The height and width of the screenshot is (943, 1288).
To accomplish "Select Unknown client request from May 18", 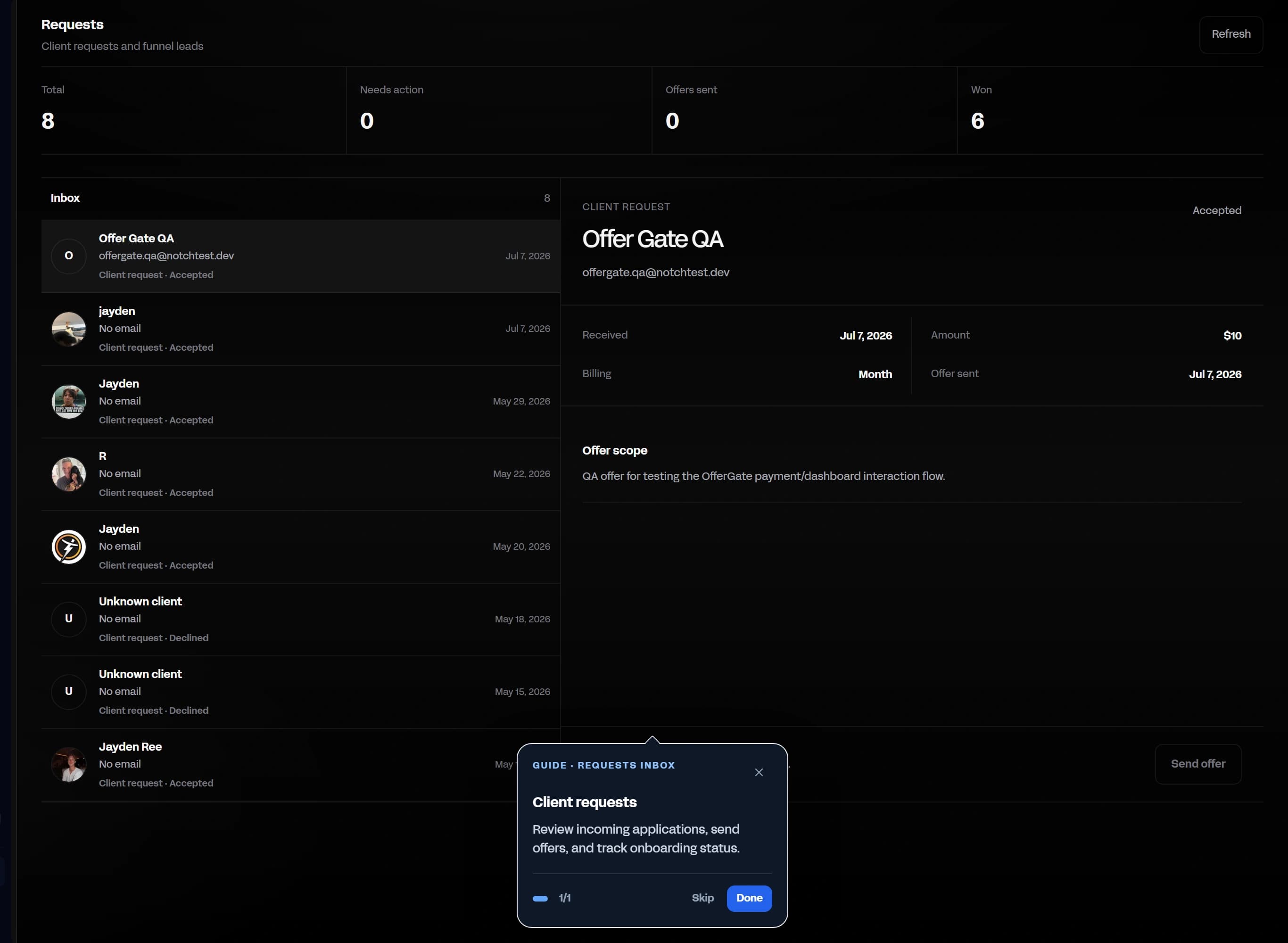I will pyautogui.click(x=300, y=620).
